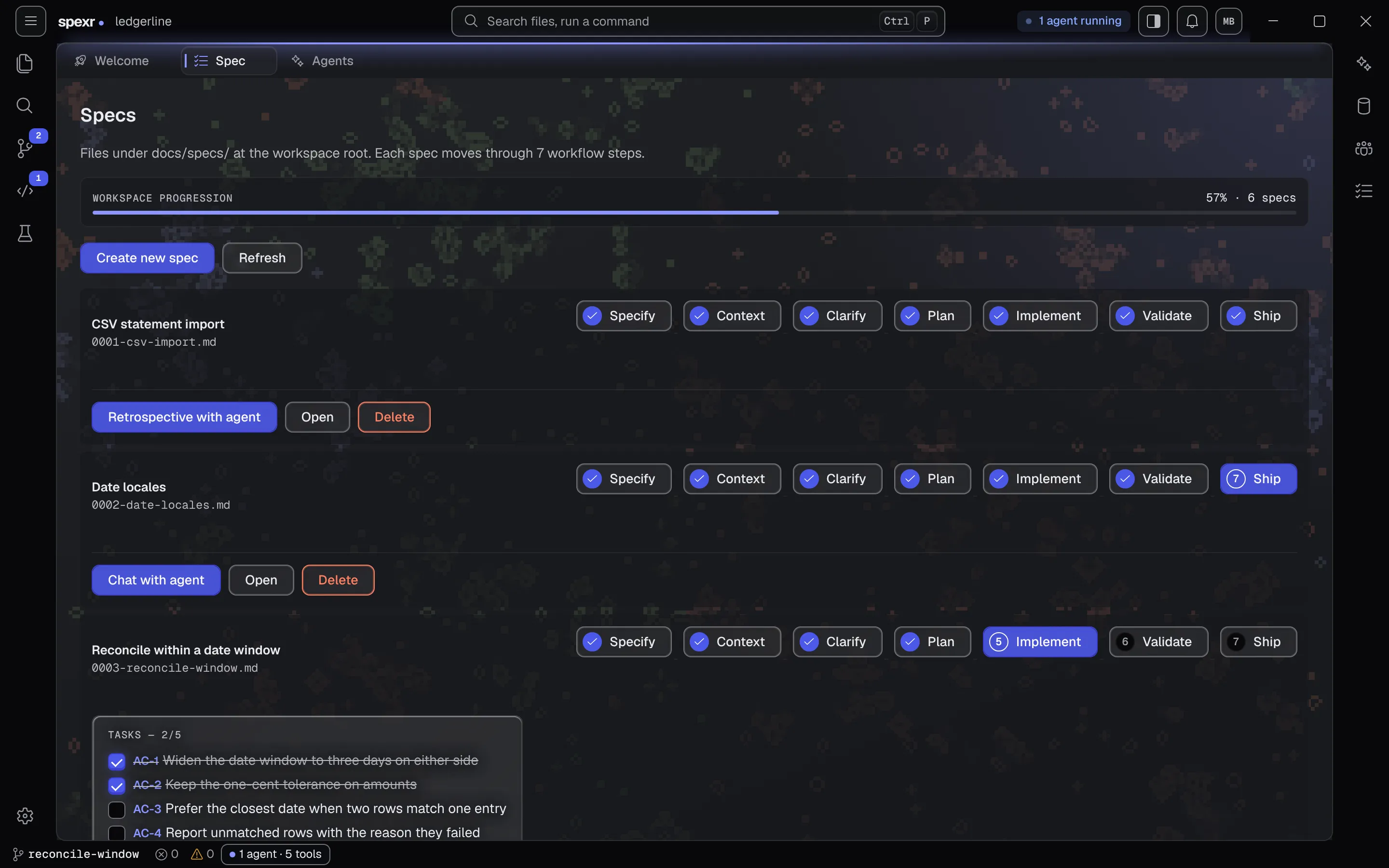Click Ship step for CSV statement import

pos(1258,316)
